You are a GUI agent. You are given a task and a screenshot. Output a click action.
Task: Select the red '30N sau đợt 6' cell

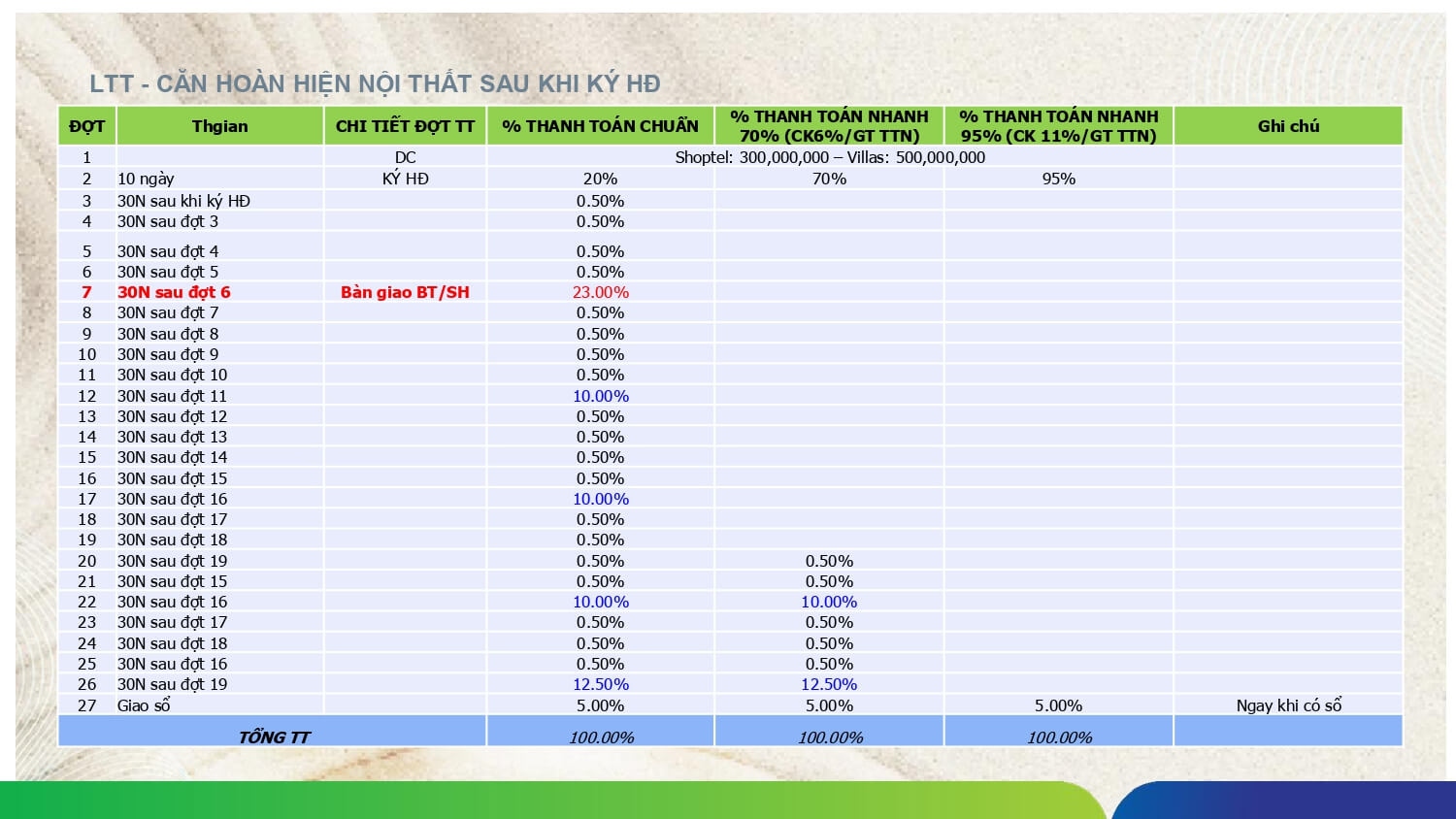(x=220, y=292)
